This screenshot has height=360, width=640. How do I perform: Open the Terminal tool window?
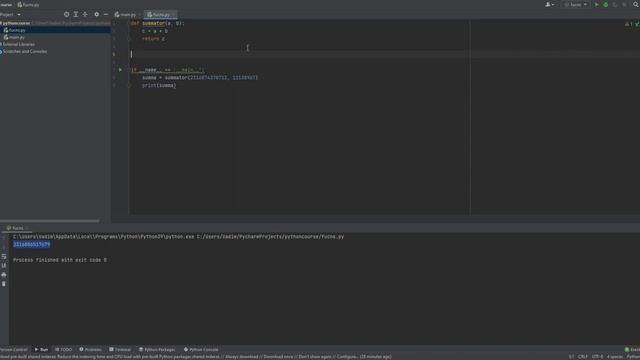pyautogui.click(x=120, y=350)
